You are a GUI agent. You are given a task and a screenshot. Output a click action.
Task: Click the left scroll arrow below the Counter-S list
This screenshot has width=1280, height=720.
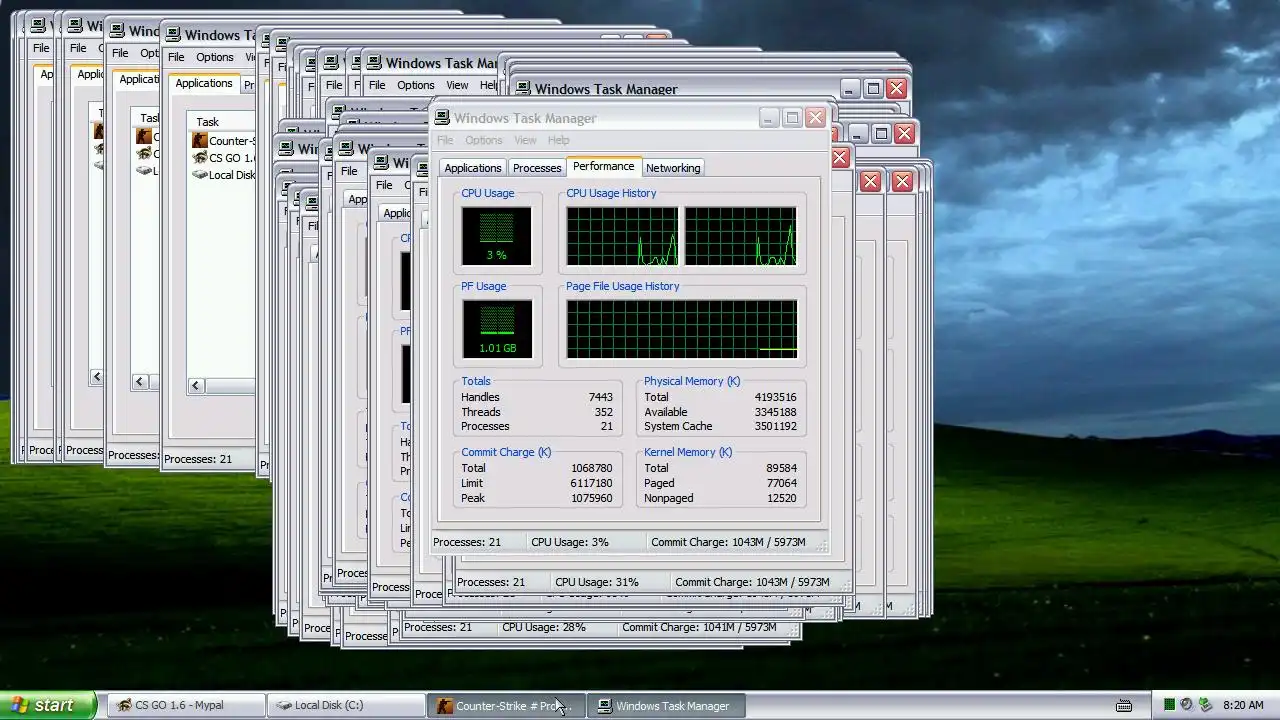click(196, 385)
